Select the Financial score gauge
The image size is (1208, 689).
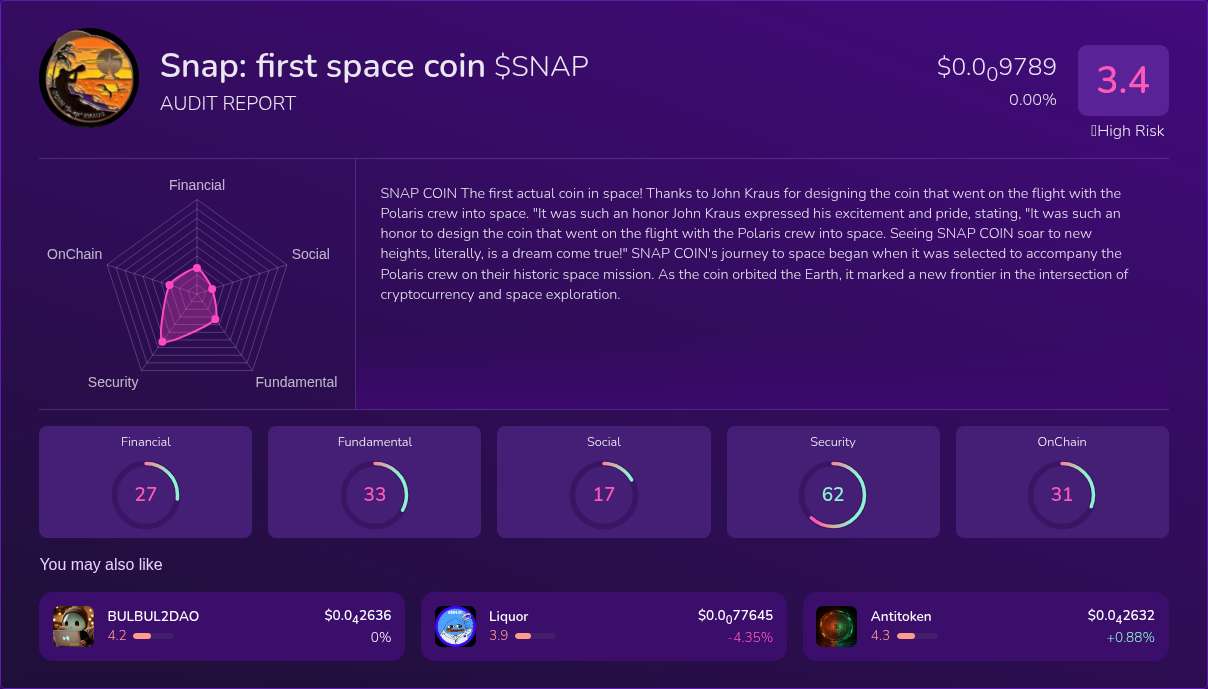coord(146,494)
